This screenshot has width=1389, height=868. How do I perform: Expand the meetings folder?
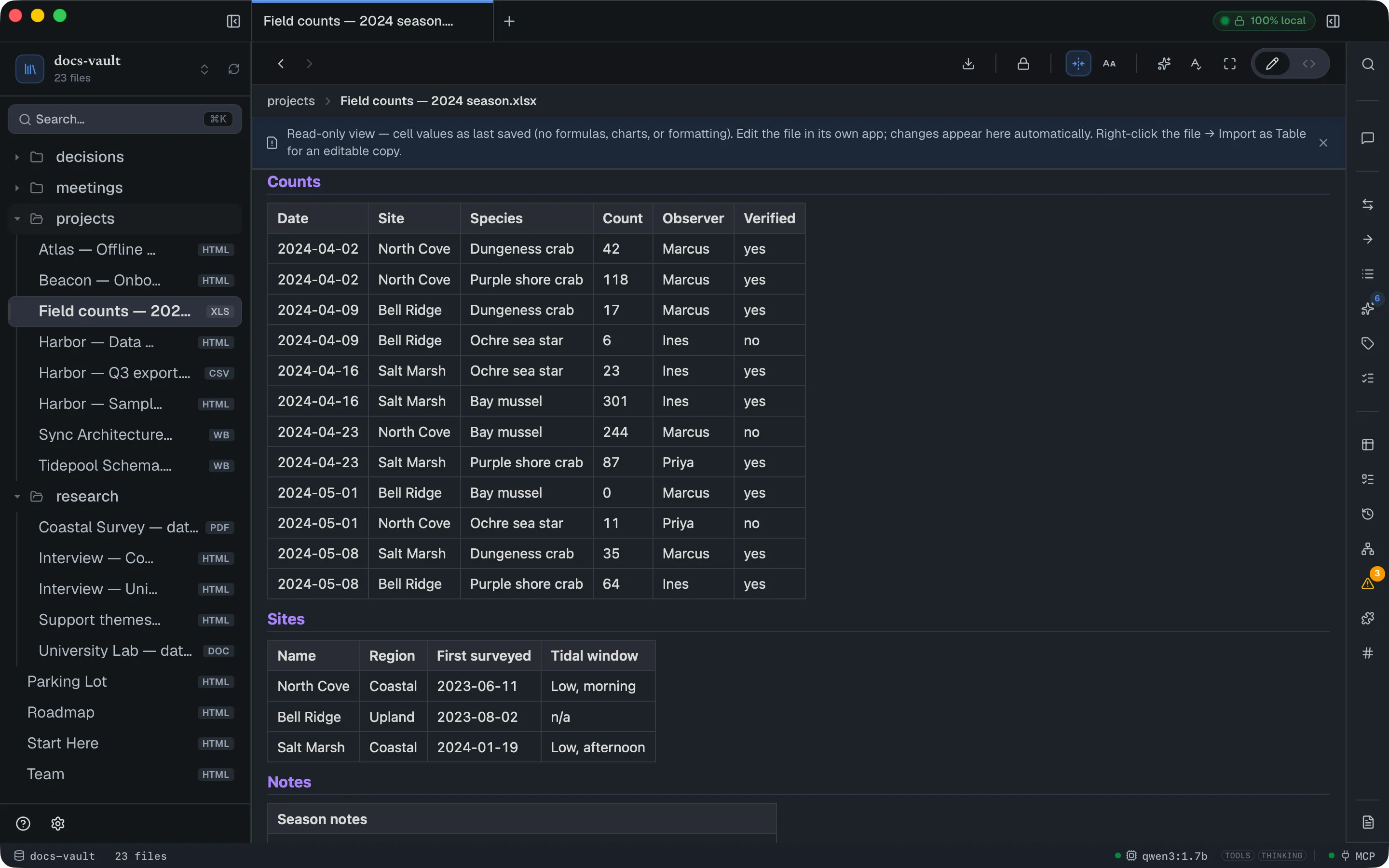[125, 188]
